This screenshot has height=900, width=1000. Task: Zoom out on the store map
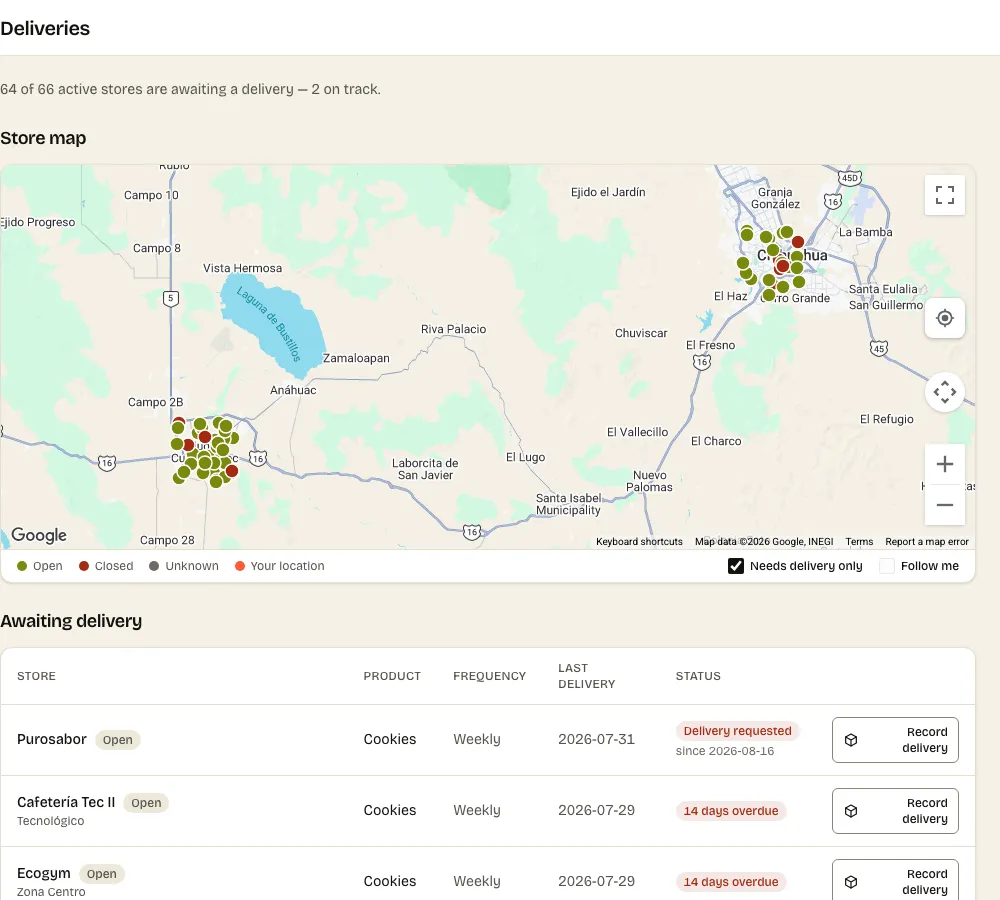click(945, 505)
